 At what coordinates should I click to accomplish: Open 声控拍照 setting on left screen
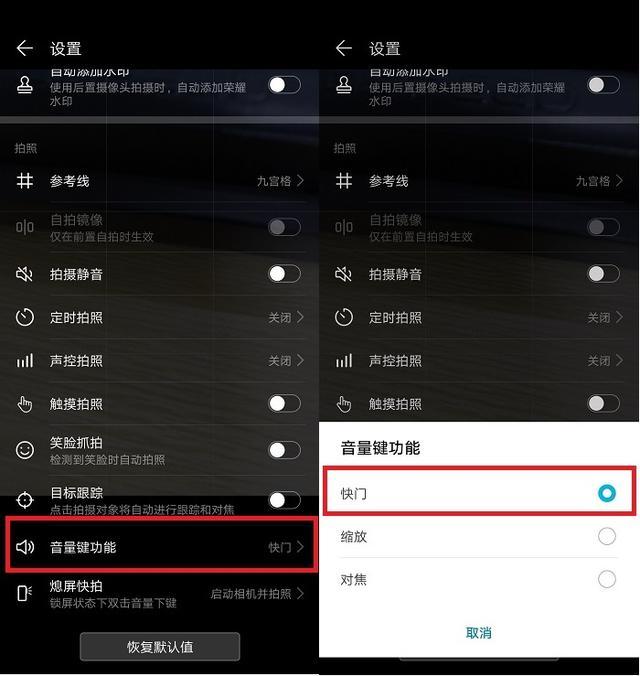(160, 360)
